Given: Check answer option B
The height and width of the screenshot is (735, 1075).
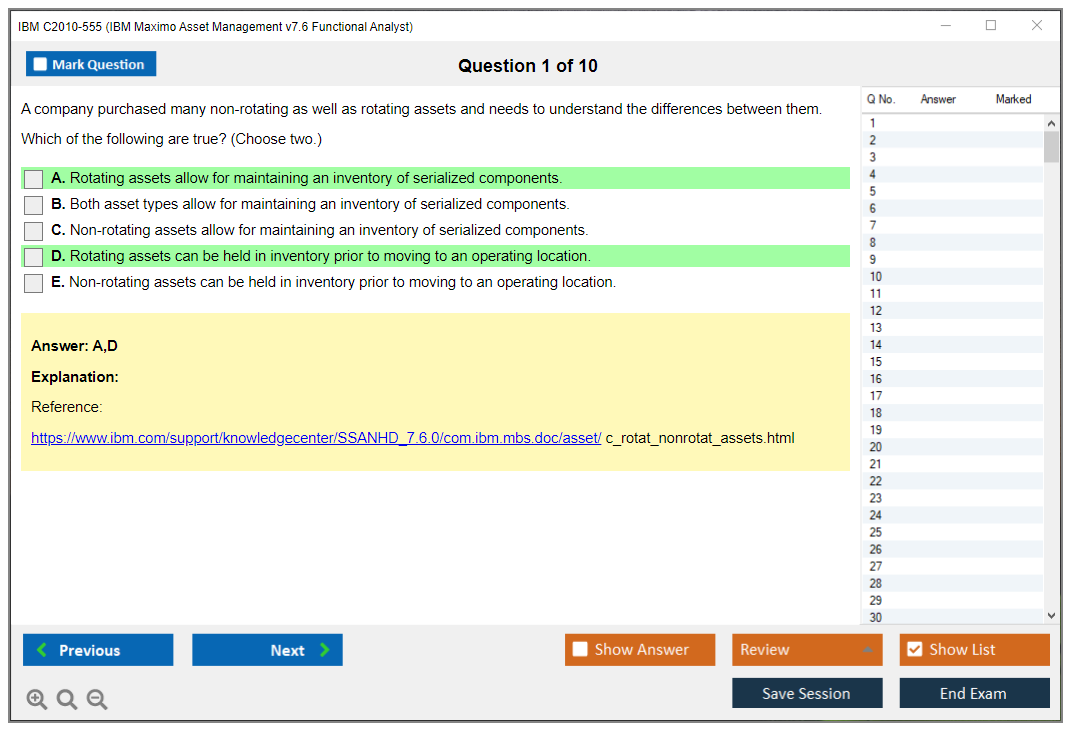Looking at the screenshot, I should (34, 205).
